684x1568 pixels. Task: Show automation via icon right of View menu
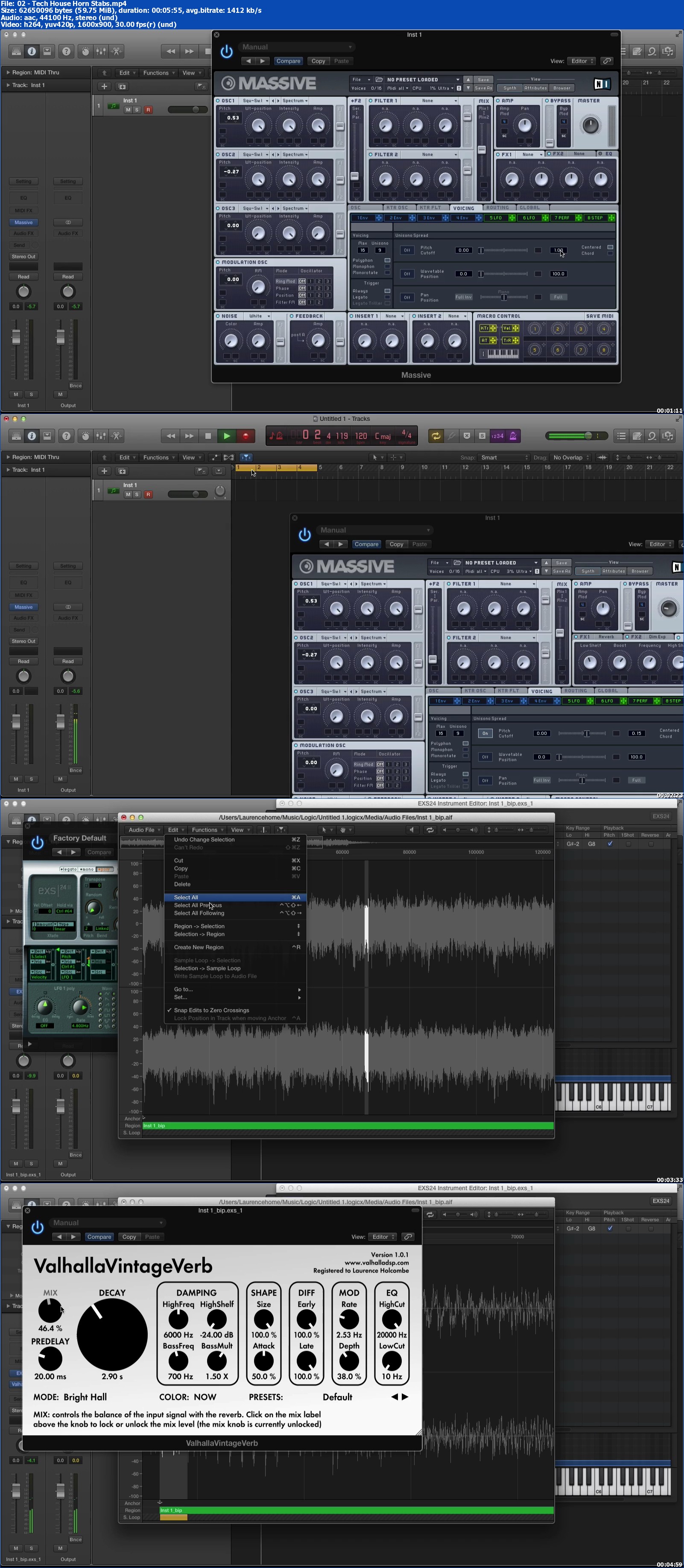(214, 457)
